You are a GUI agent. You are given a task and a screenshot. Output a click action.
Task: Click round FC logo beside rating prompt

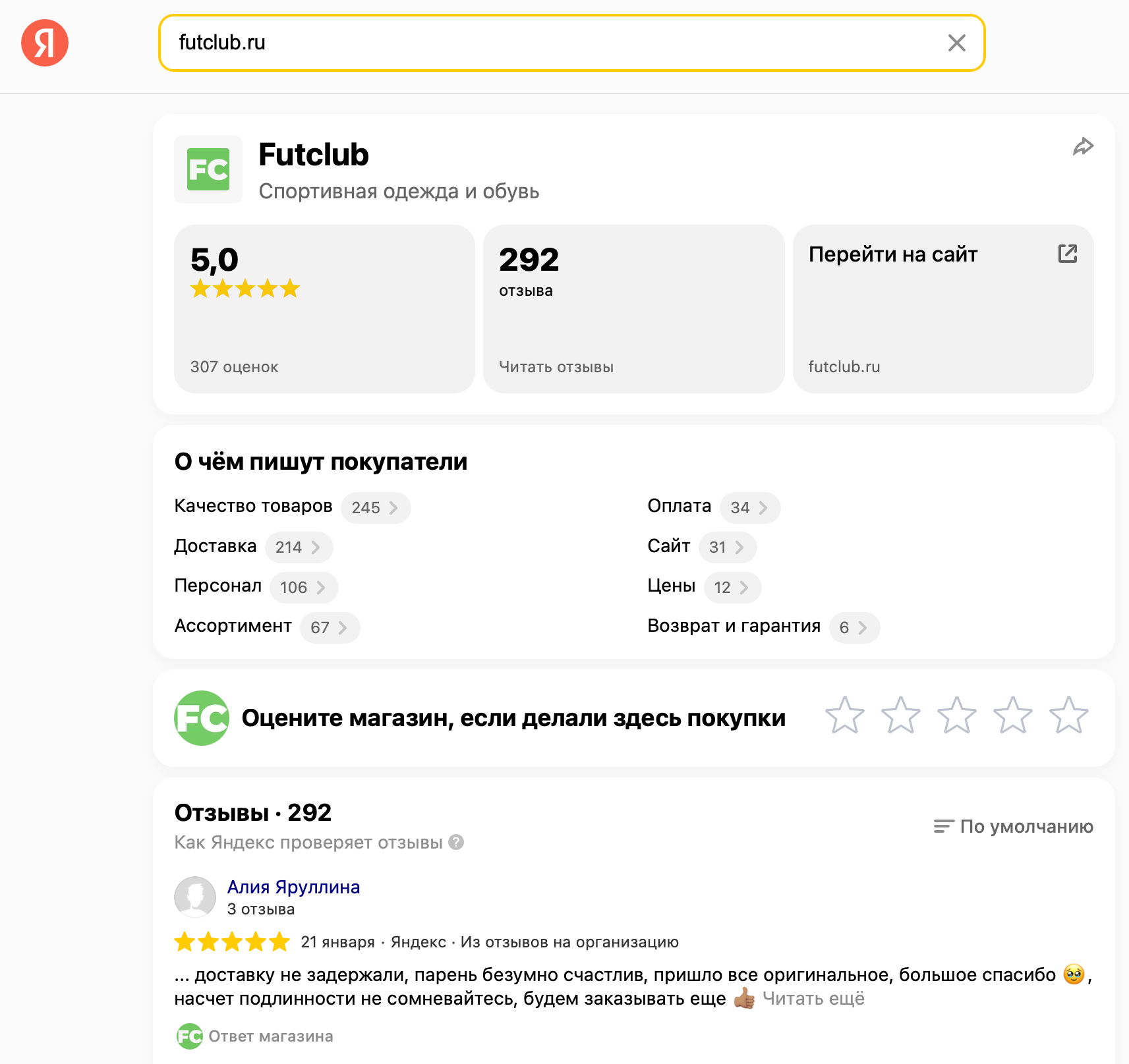[x=202, y=718]
